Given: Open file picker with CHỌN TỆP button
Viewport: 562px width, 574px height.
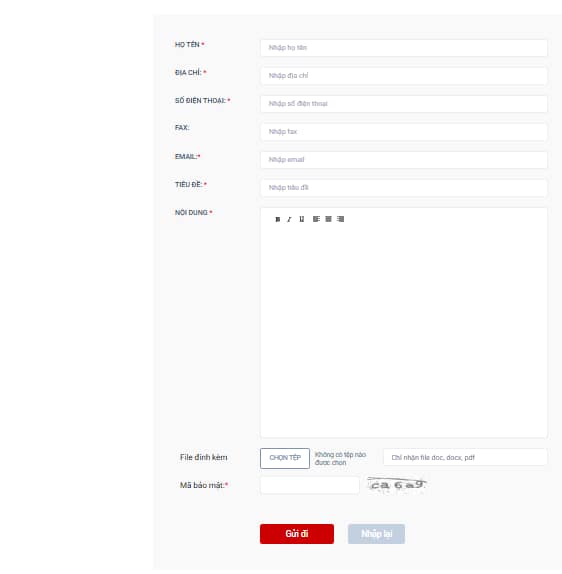Looking at the screenshot, I should tap(285, 458).
